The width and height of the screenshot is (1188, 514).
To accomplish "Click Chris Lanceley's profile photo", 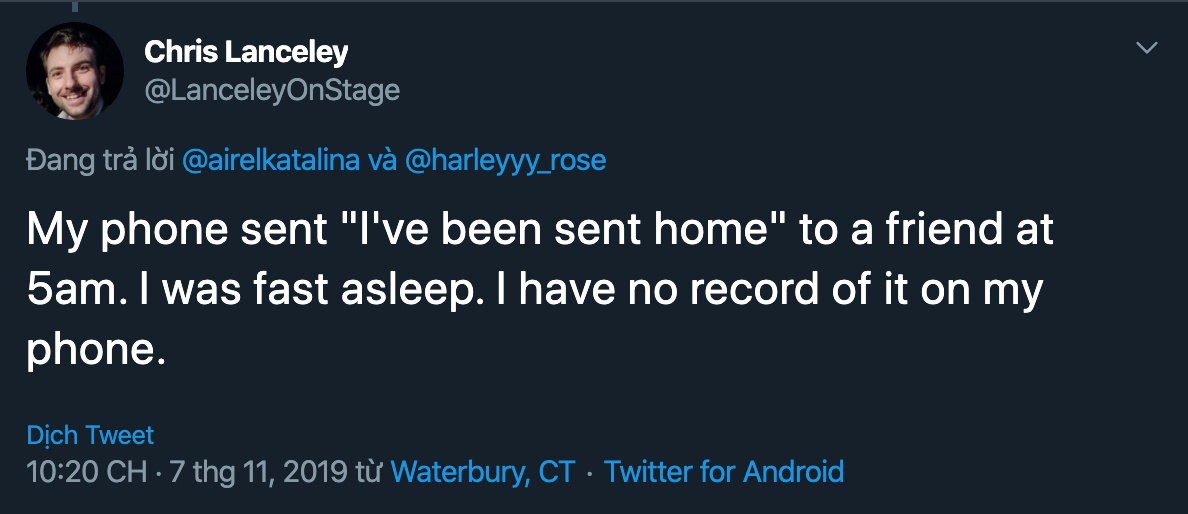I will pyautogui.click(x=74, y=71).
